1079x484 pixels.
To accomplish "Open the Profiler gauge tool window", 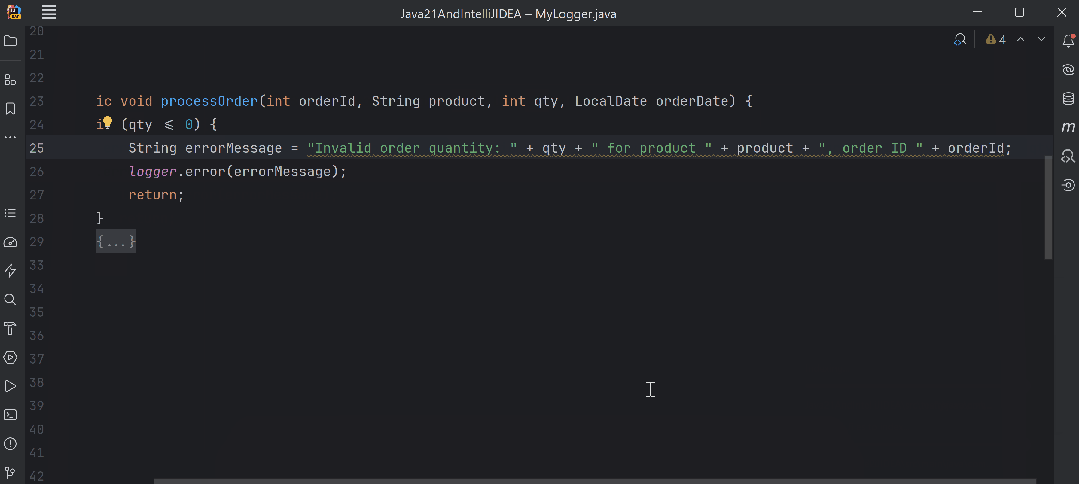I will pyautogui.click(x=10, y=242).
